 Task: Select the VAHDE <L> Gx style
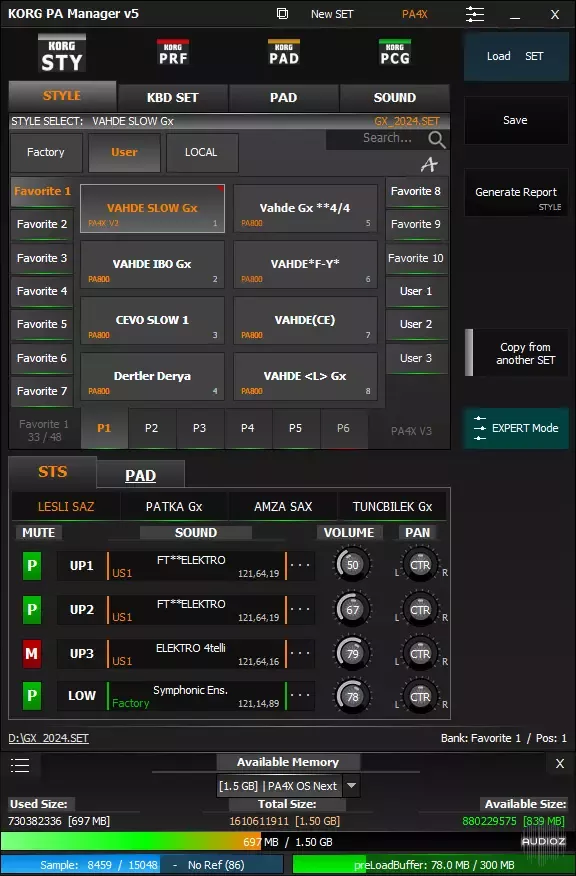click(x=305, y=377)
